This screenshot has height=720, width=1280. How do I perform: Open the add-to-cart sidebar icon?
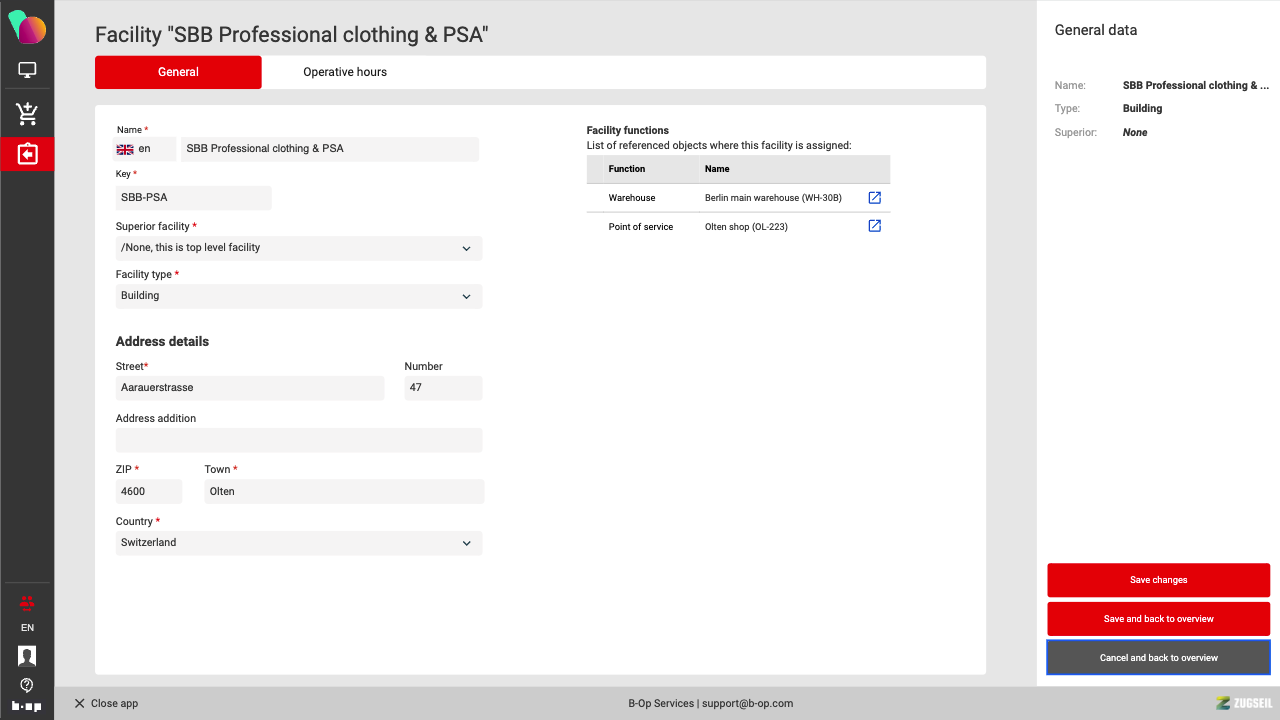27,114
